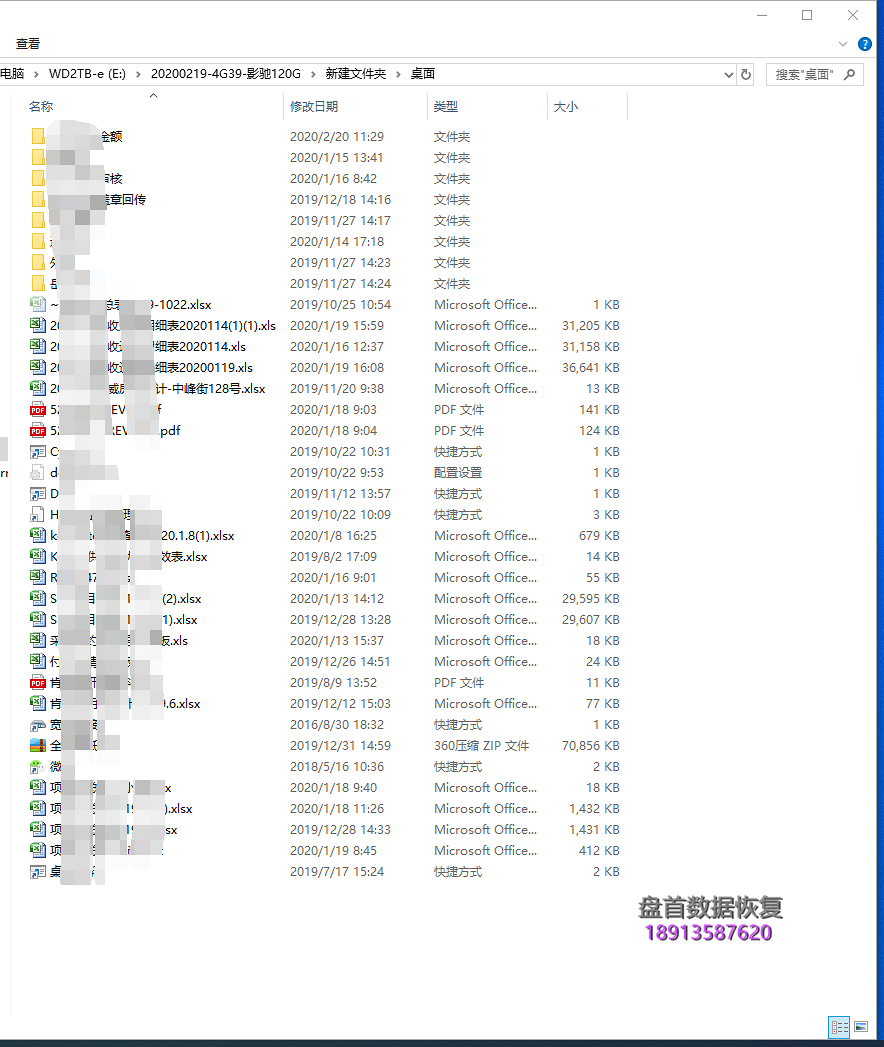Click shortcut icon dated 2019/7/17 15:24
The height and width of the screenshot is (1047, 884).
[38, 872]
